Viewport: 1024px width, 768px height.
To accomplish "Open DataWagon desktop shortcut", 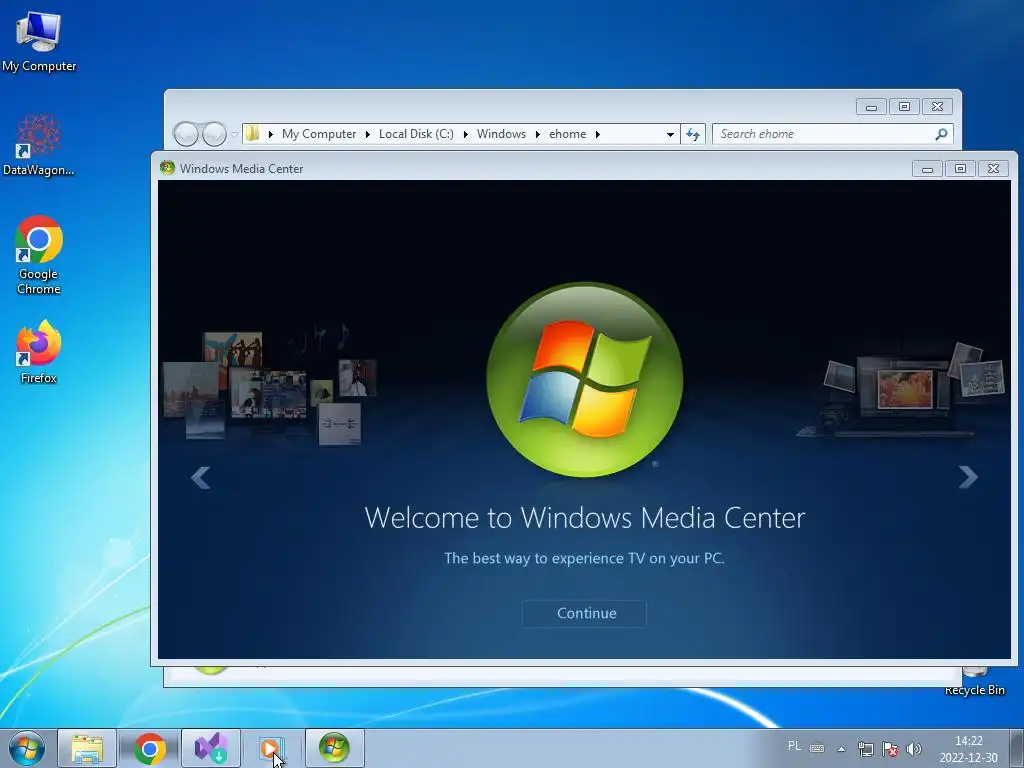I will click(39, 145).
